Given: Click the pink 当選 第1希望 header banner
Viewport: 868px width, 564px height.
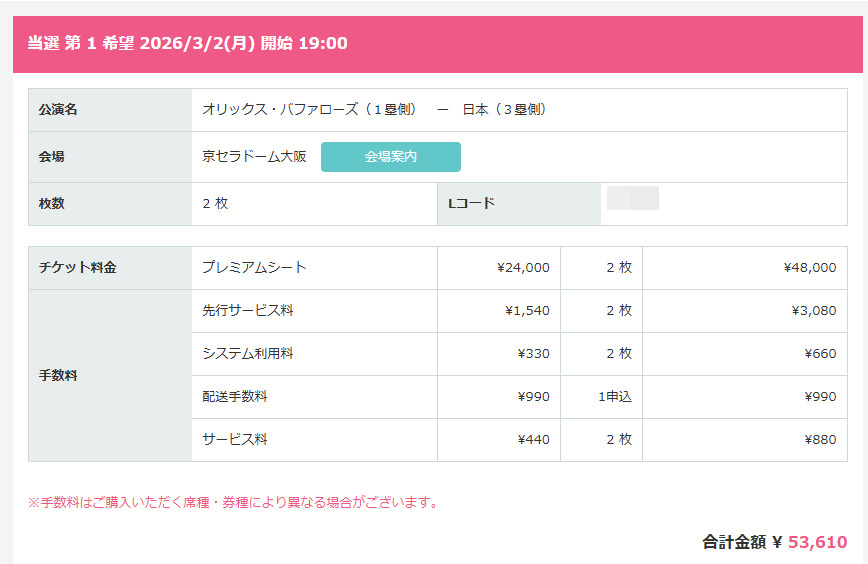Looking at the screenshot, I should point(433,44).
